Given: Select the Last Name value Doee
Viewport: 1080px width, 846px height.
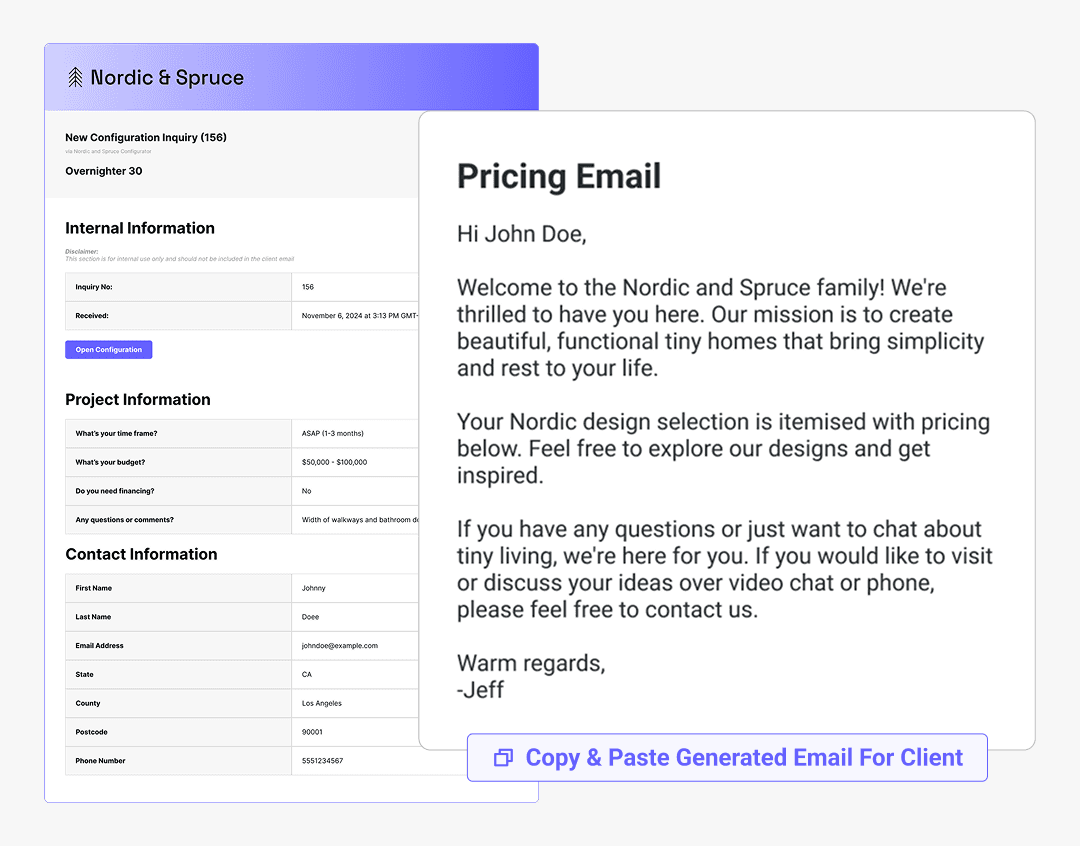Looking at the screenshot, I should coord(311,617).
